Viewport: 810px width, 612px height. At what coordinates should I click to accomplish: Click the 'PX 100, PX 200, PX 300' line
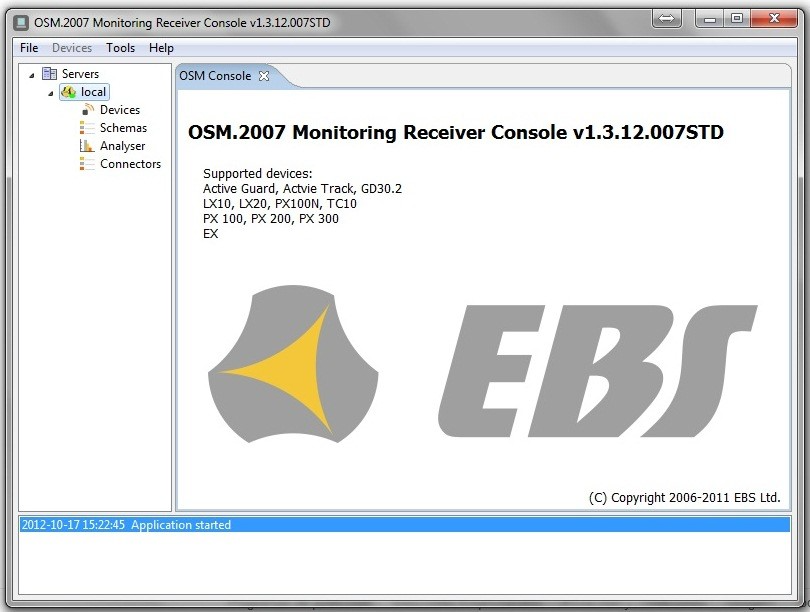pyautogui.click(x=271, y=218)
